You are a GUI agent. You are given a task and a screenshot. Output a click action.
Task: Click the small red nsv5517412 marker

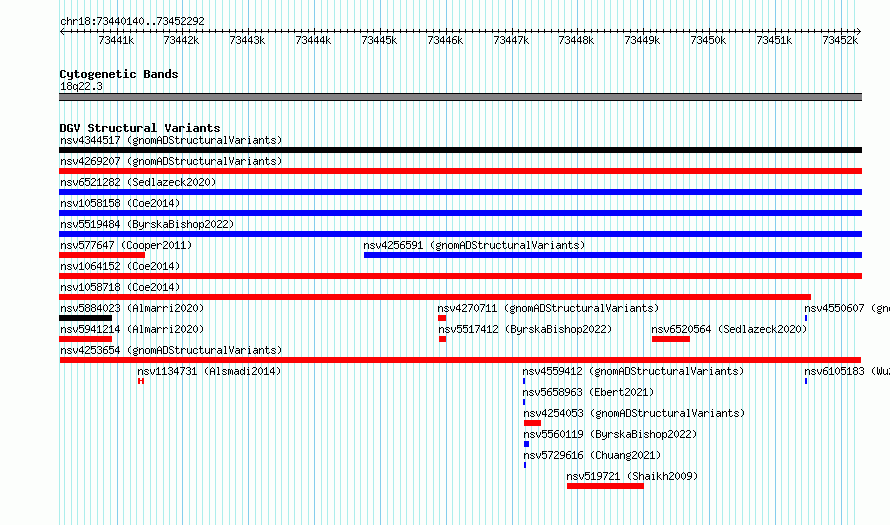443,339
